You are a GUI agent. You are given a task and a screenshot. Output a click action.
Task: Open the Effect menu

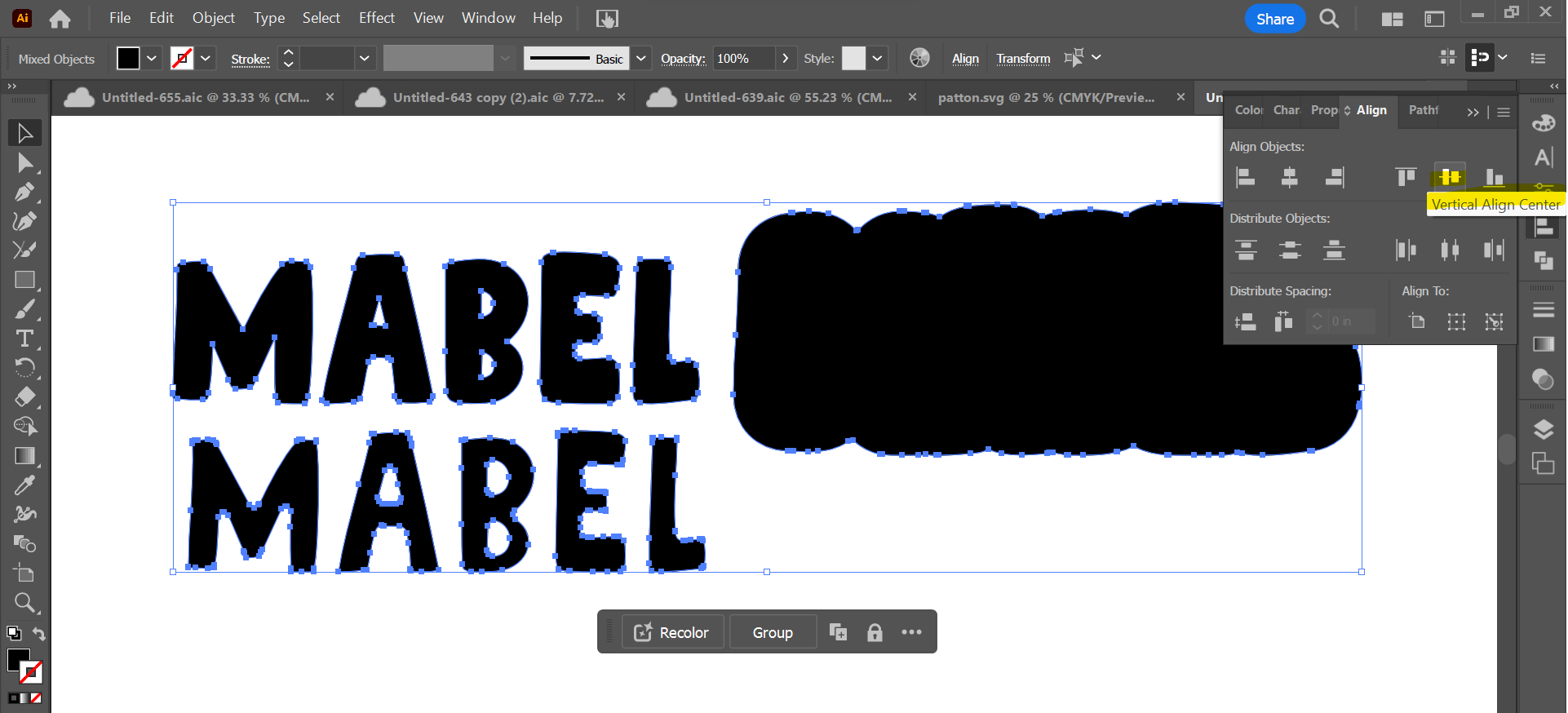pyautogui.click(x=376, y=18)
